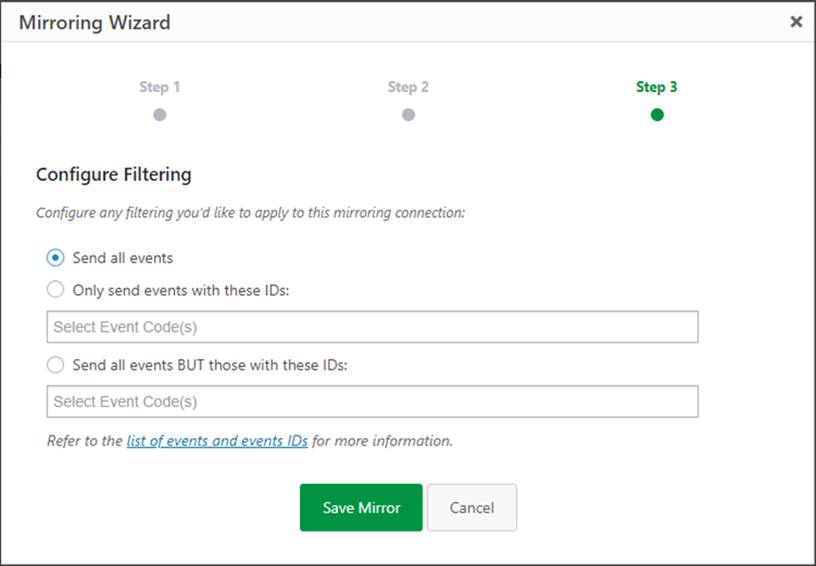
Task: Open event code selector under BUT those IDs
Action: click(x=372, y=402)
